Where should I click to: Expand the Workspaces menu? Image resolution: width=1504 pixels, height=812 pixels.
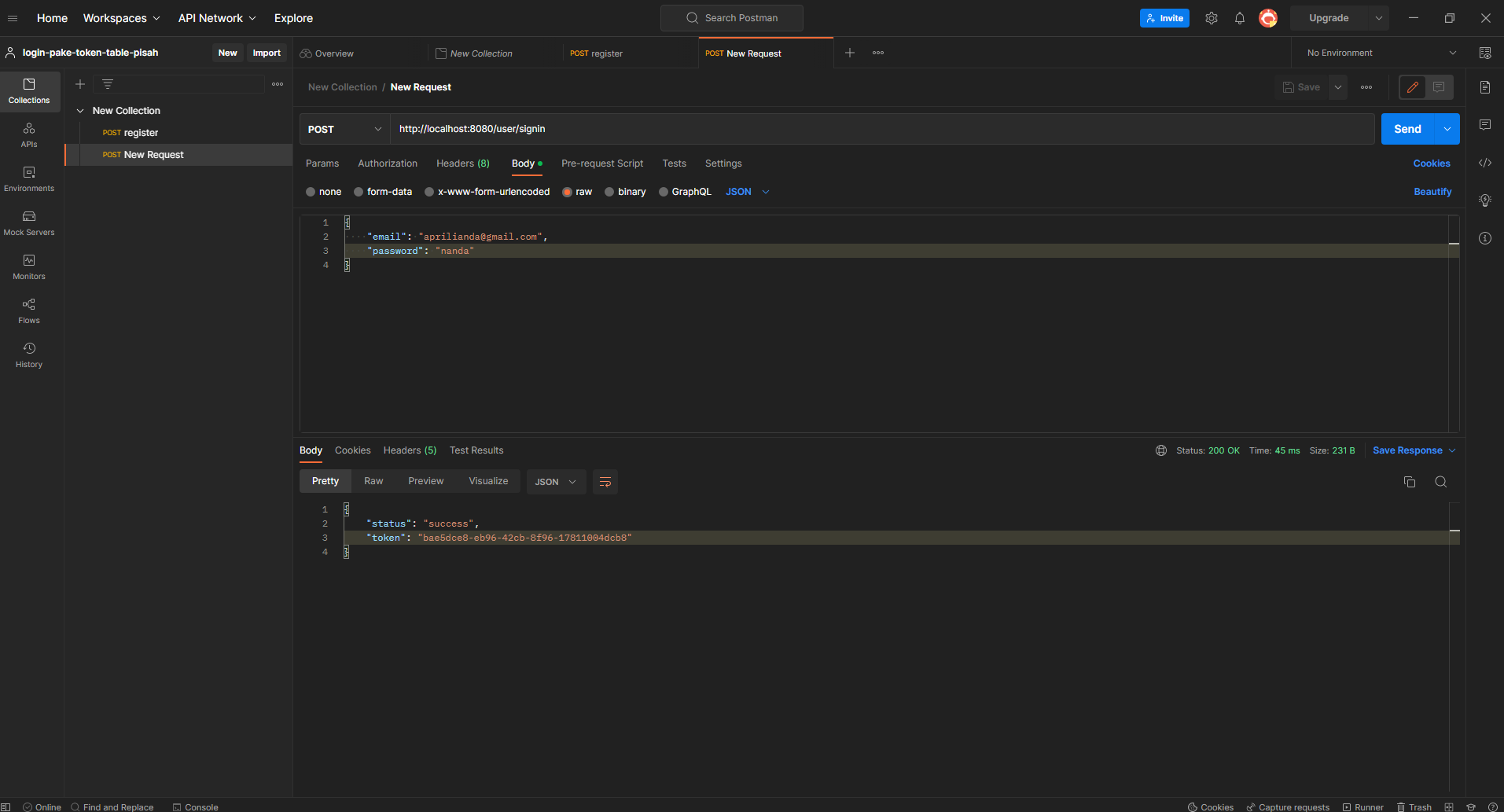[x=122, y=18]
